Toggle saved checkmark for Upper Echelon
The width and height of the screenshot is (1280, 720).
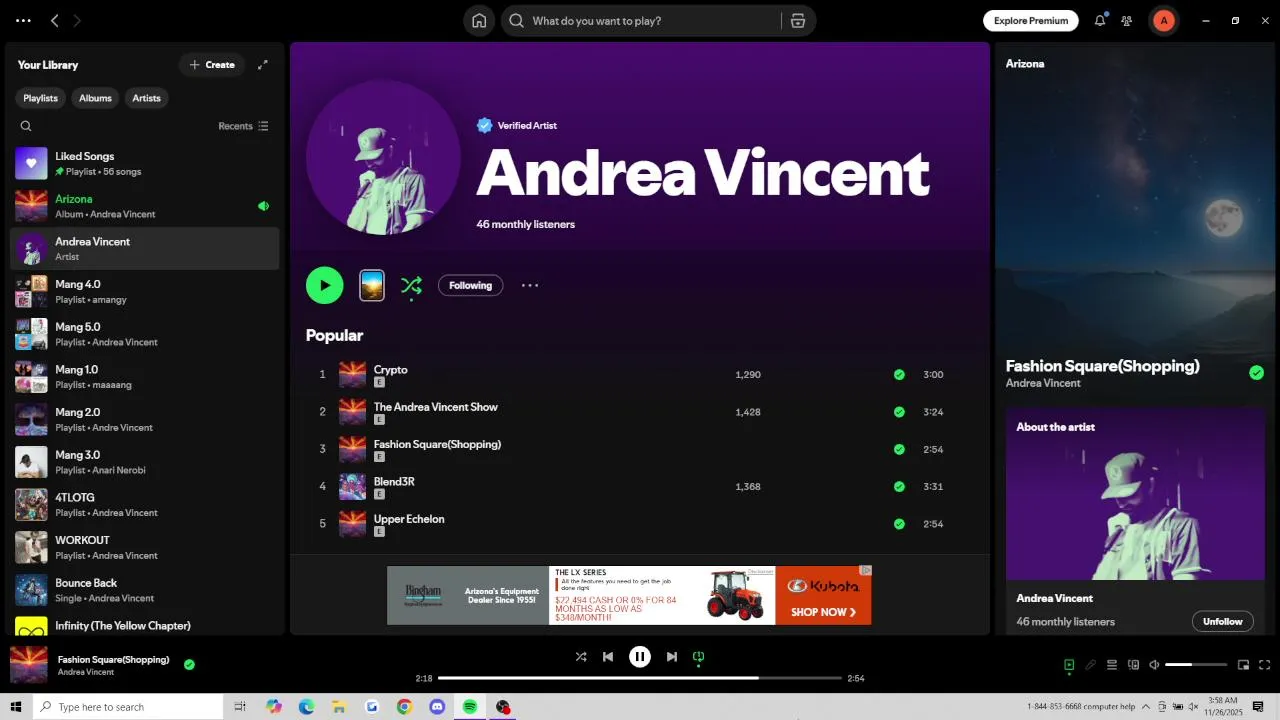[x=899, y=524]
